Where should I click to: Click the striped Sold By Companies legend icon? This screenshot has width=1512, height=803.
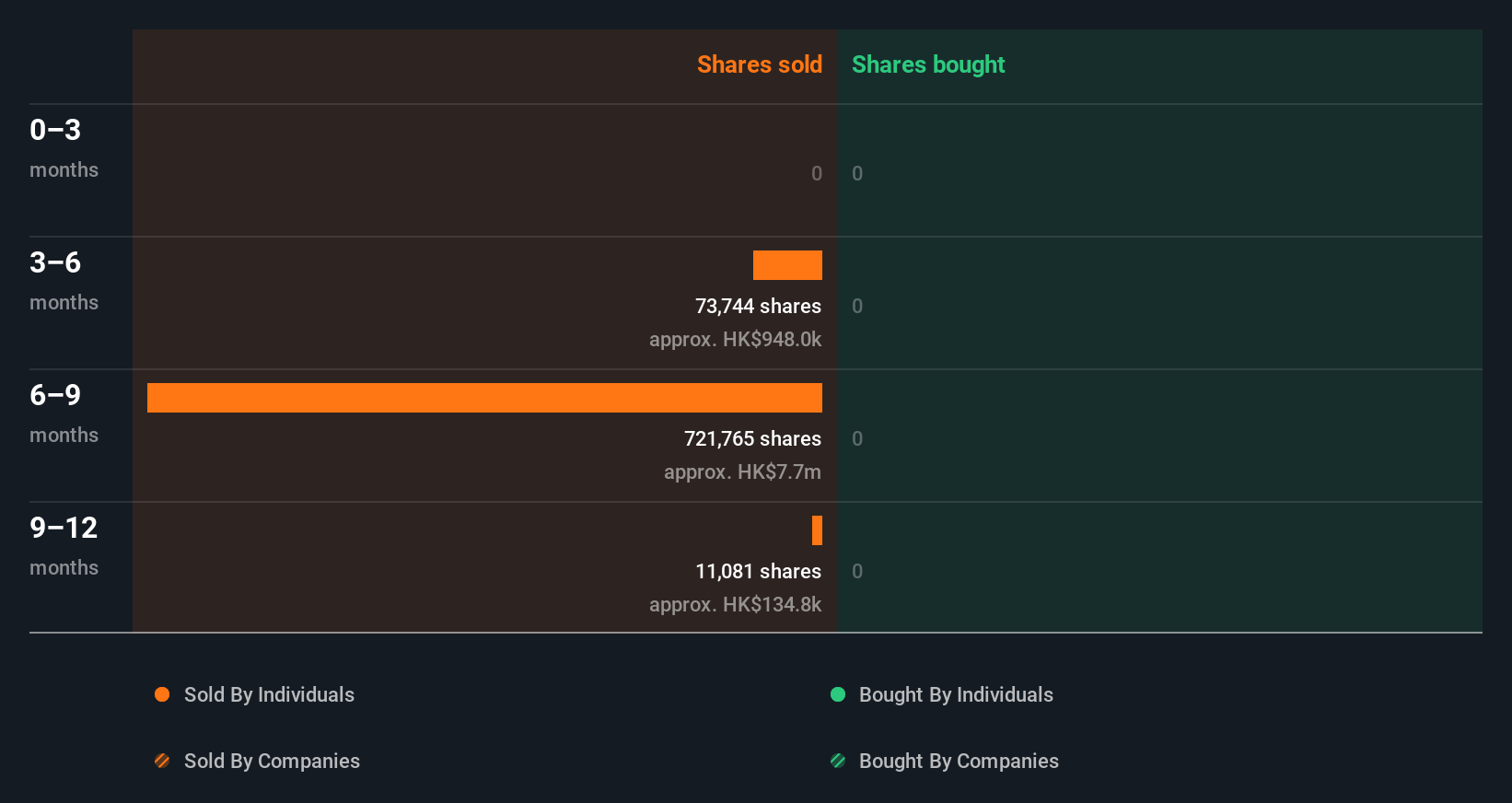[162, 761]
